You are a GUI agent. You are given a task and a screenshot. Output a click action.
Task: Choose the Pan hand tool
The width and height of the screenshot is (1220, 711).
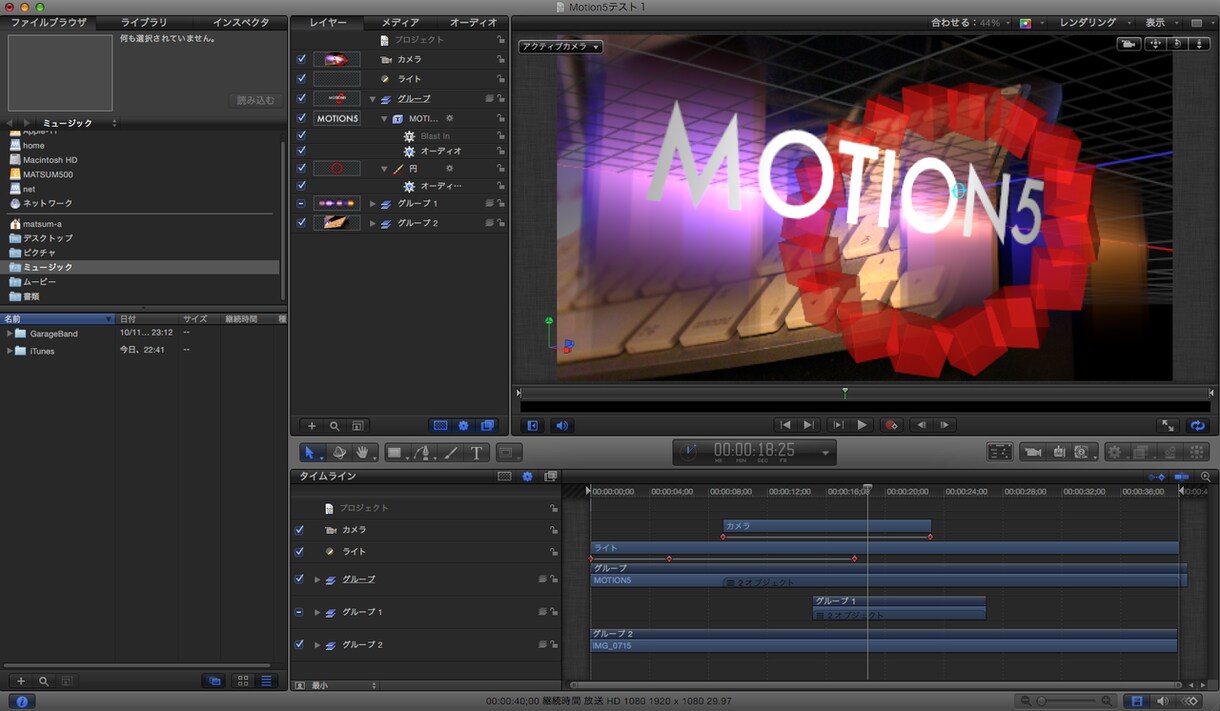coord(363,453)
